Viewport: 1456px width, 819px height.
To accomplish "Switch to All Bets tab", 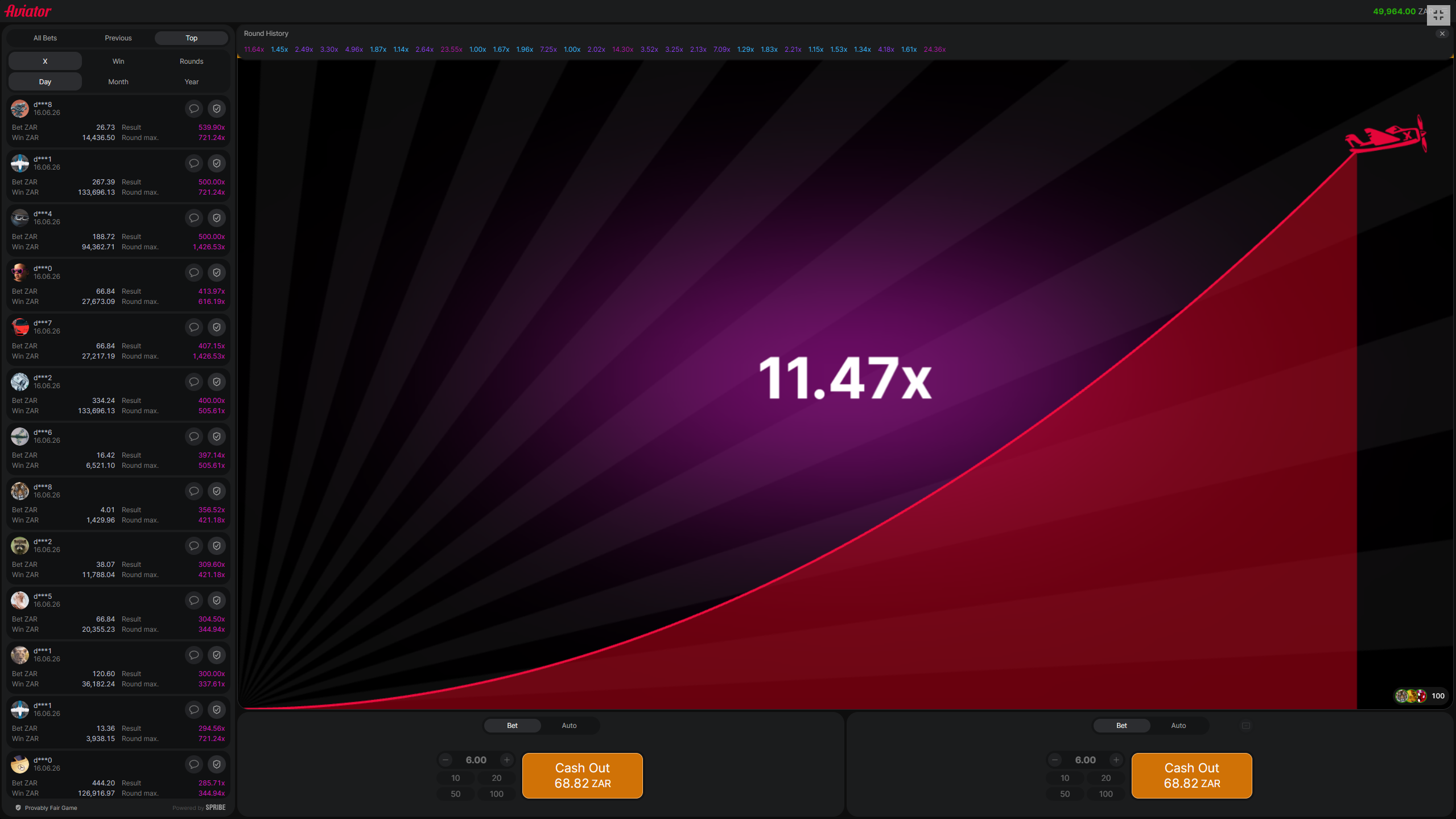I will coord(45,38).
